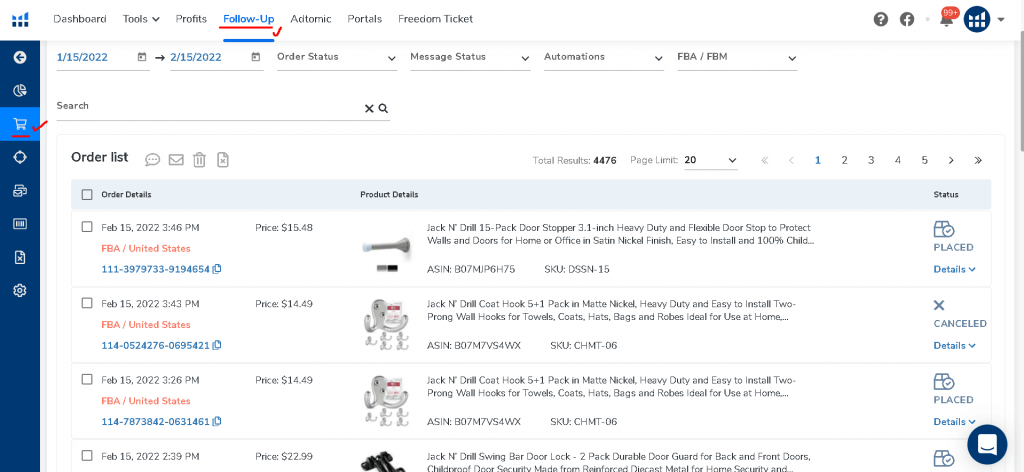Open the Tools menu
This screenshot has height=472, width=1024.
click(141, 19)
